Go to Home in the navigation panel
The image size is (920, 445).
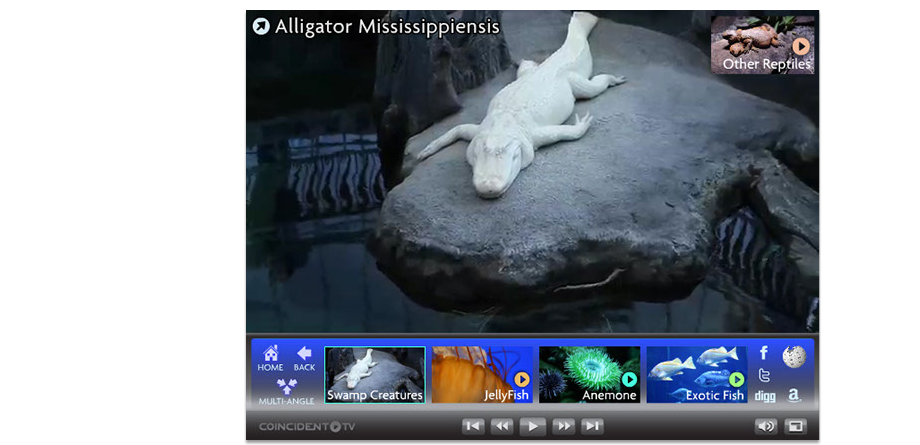tap(270, 358)
